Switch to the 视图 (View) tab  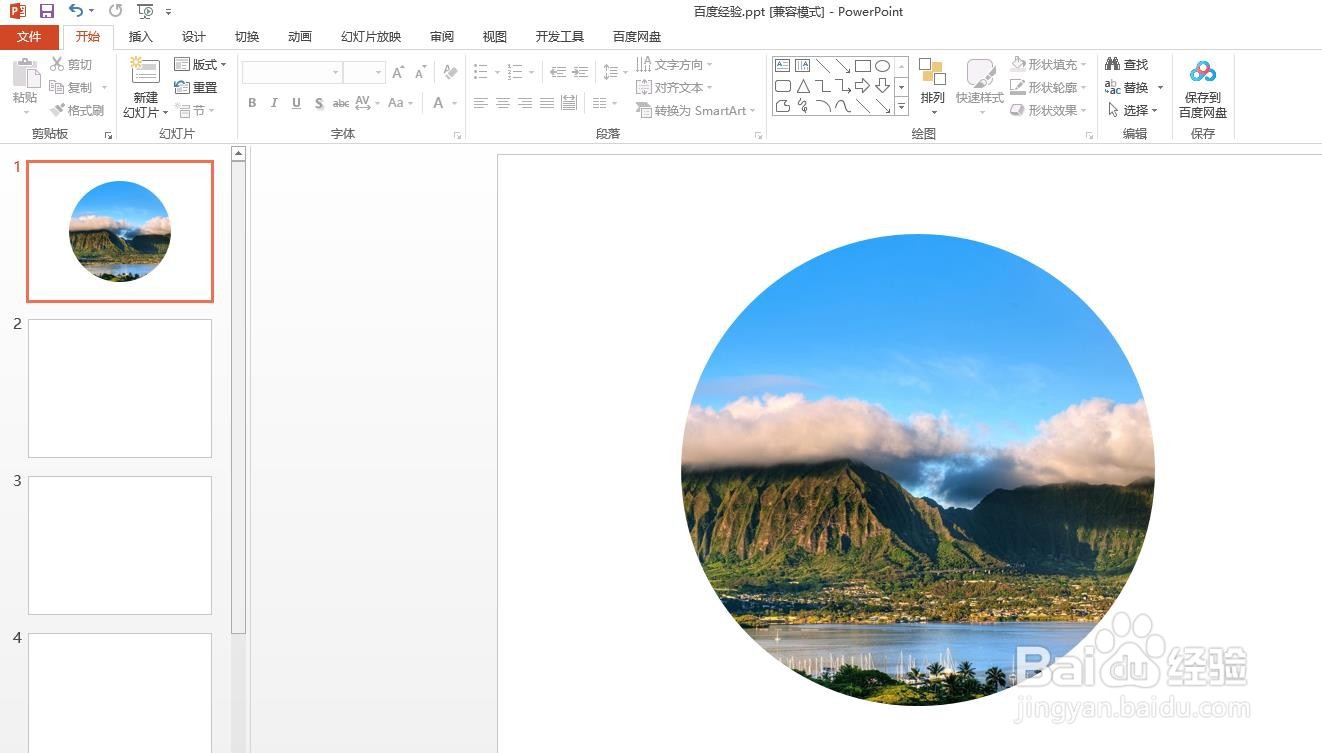pos(495,37)
